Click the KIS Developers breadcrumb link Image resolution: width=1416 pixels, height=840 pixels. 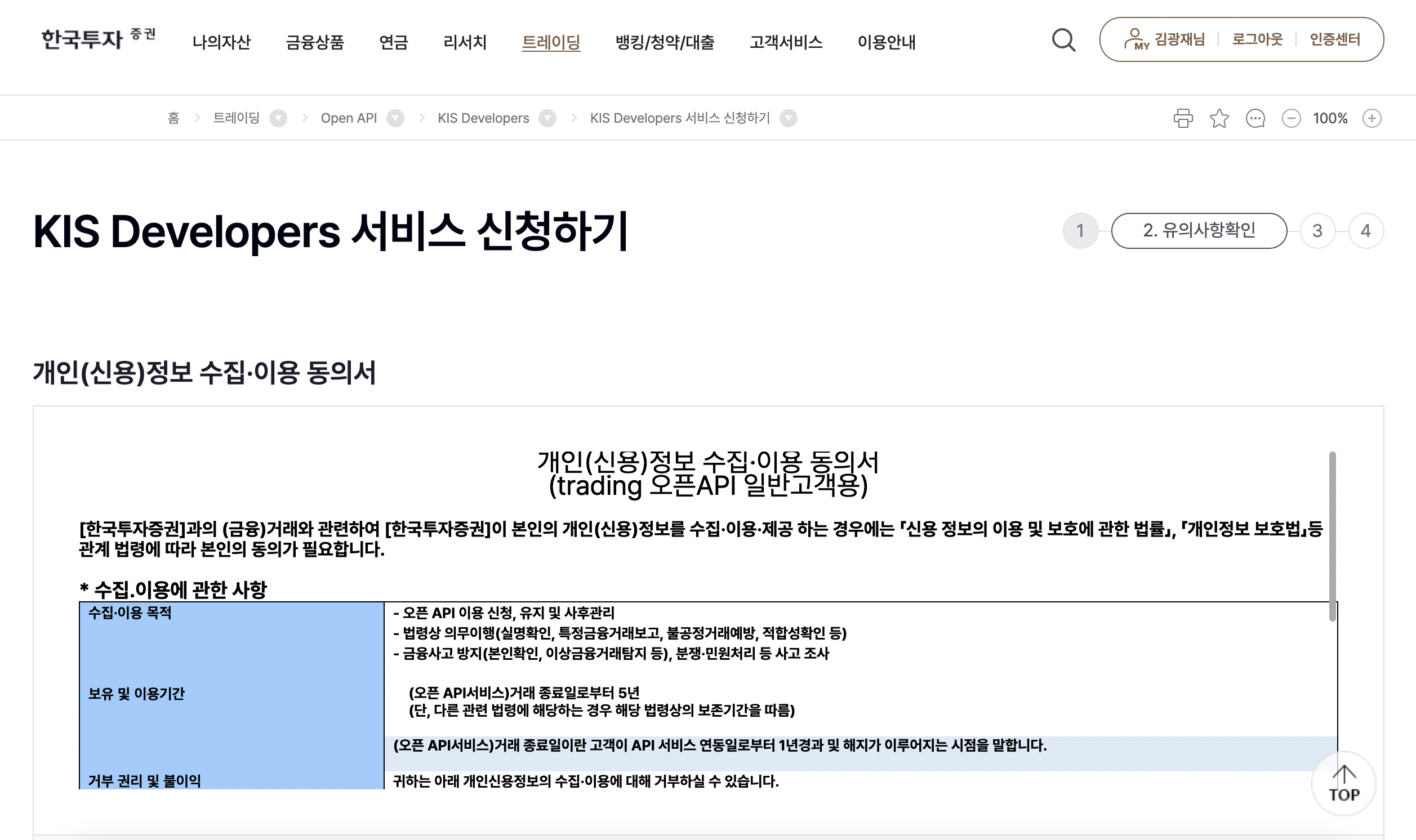pos(483,118)
